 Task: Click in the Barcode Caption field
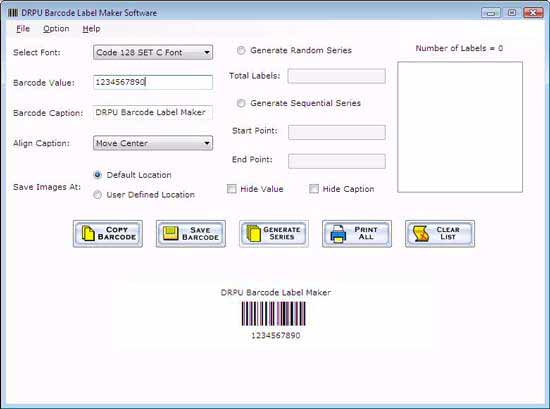(x=153, y=113)
